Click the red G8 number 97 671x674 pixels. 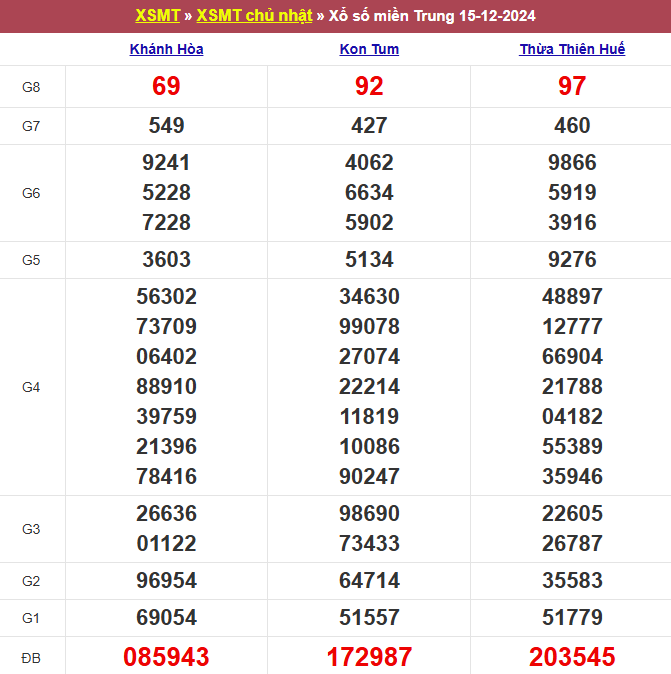572,87
